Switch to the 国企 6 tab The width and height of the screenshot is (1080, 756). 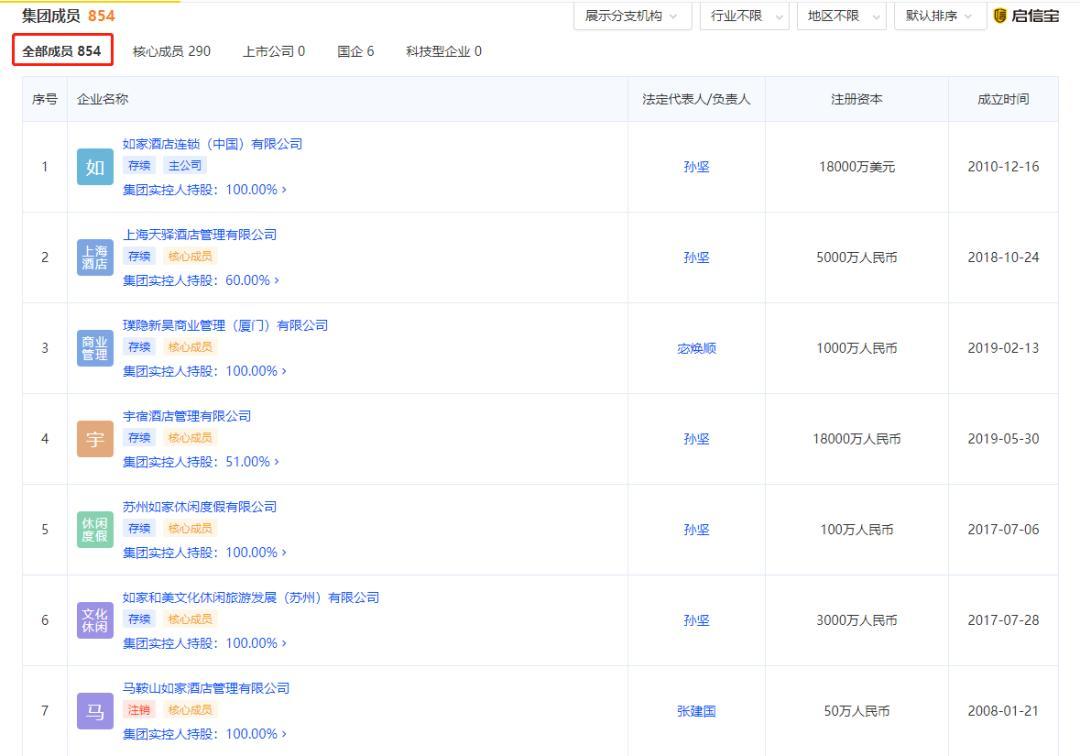[x=355, y=51]
